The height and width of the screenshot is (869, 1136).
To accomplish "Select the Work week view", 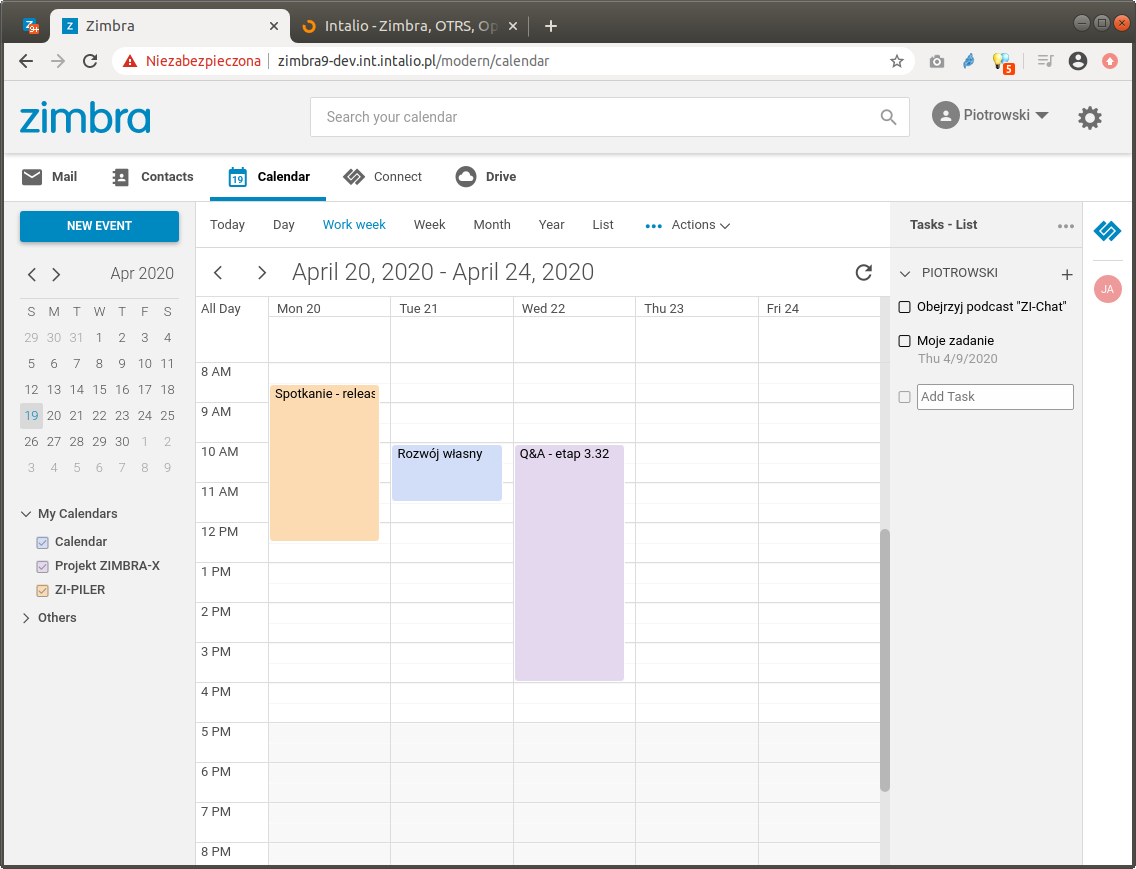I will [354, 225].
